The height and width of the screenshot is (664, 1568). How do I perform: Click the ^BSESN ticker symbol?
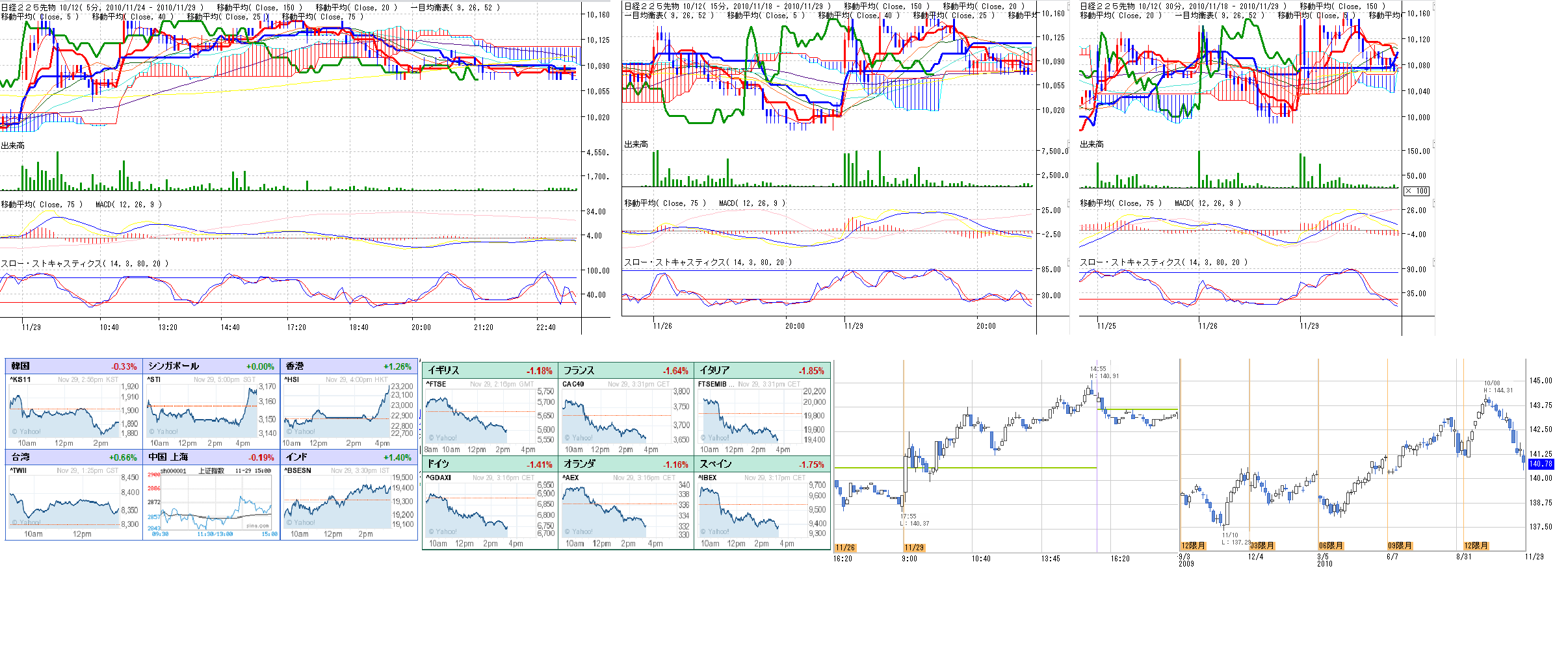[x=298, y=470]
